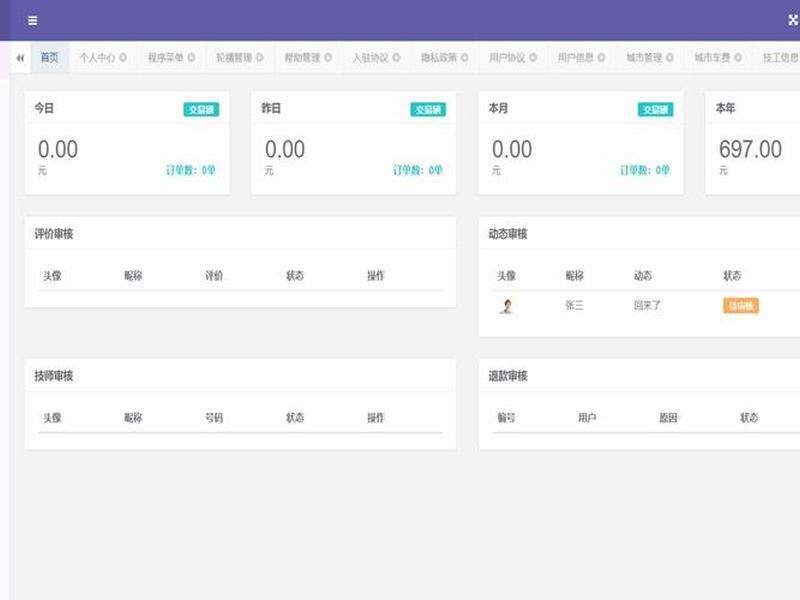Click the 用户 column header in 退款审核
Screen dimensions: 800x600
(587, 418)
